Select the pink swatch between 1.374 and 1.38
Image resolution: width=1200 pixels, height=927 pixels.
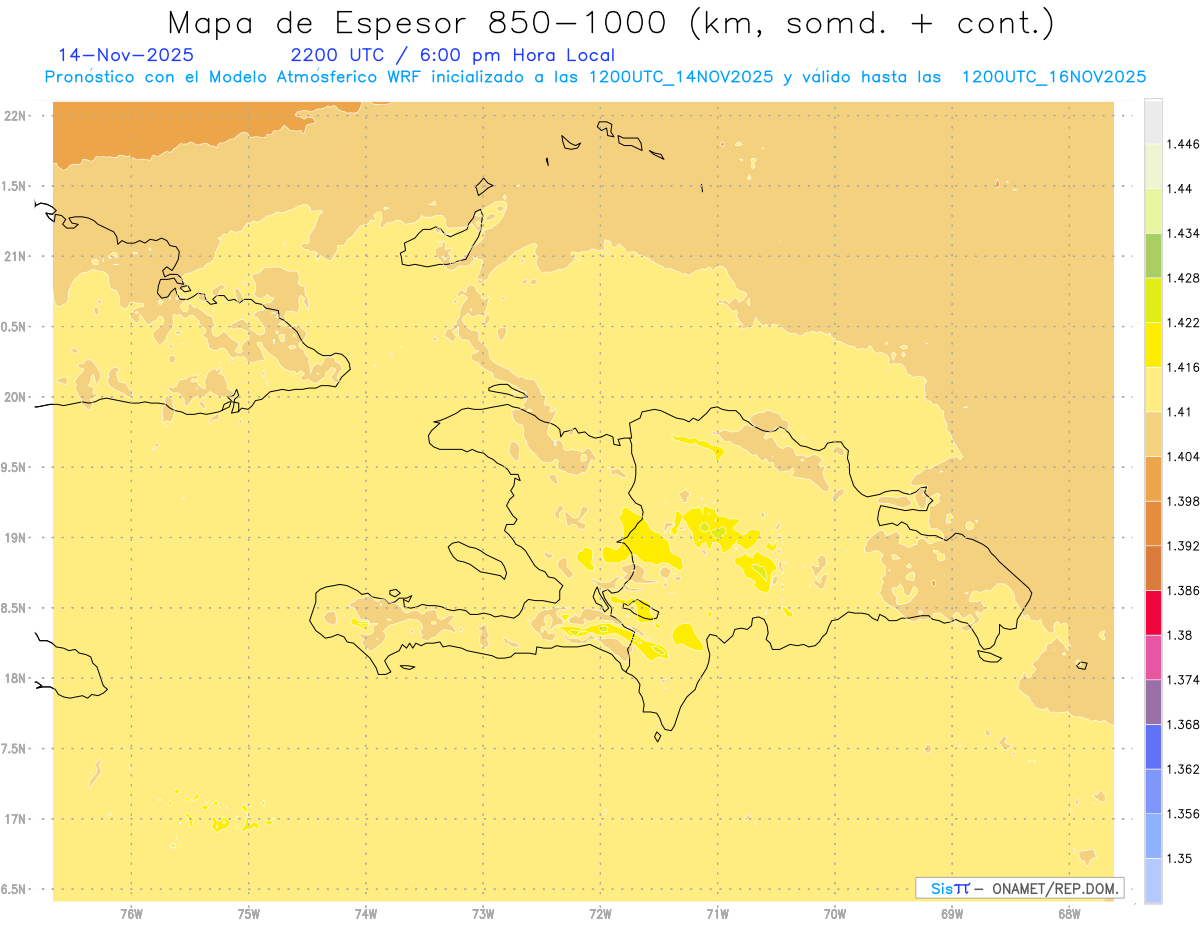pyautogui.click(x=1153, y=657)
